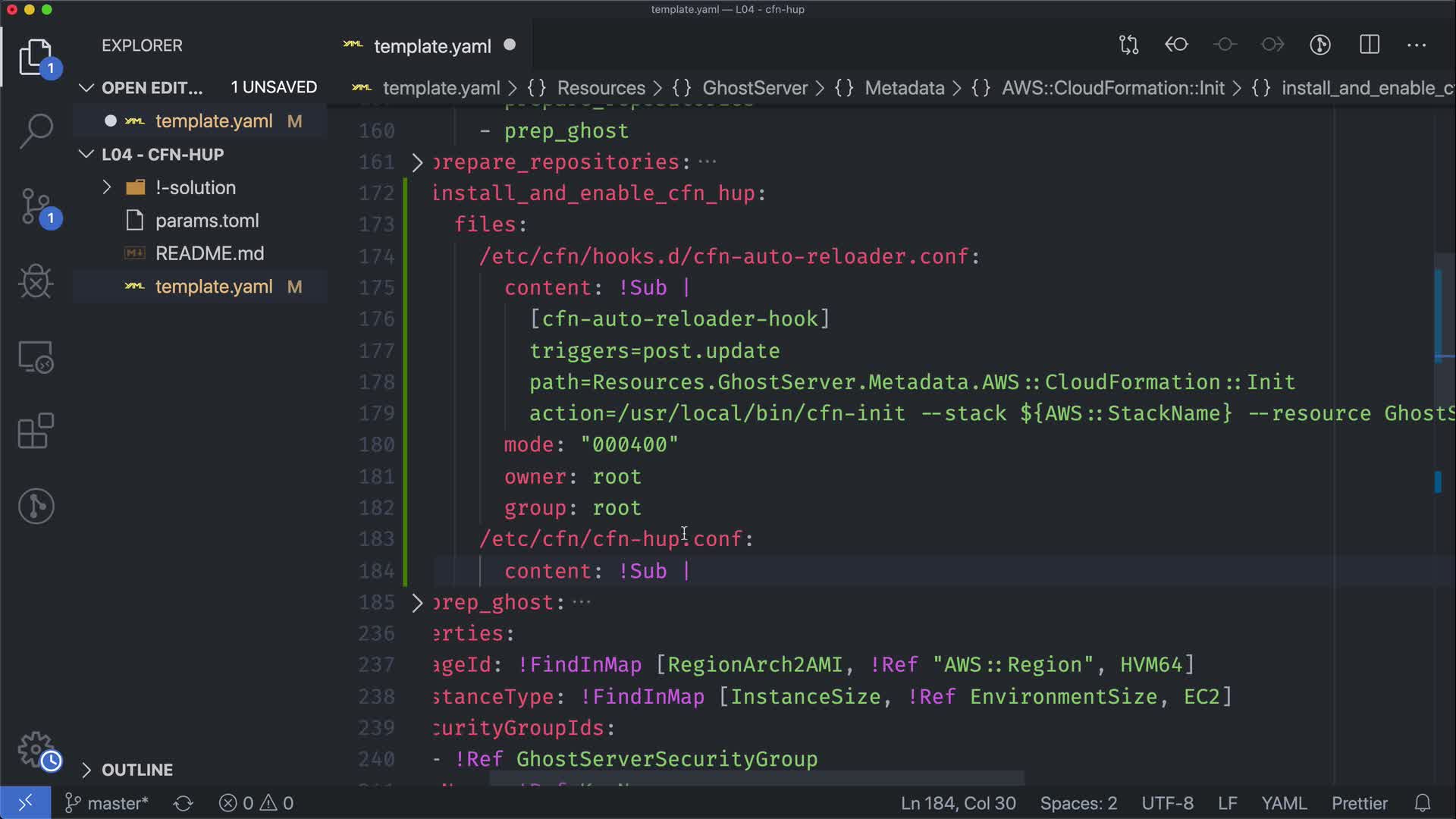Click Open Changes compare icon

(1128, 45)
